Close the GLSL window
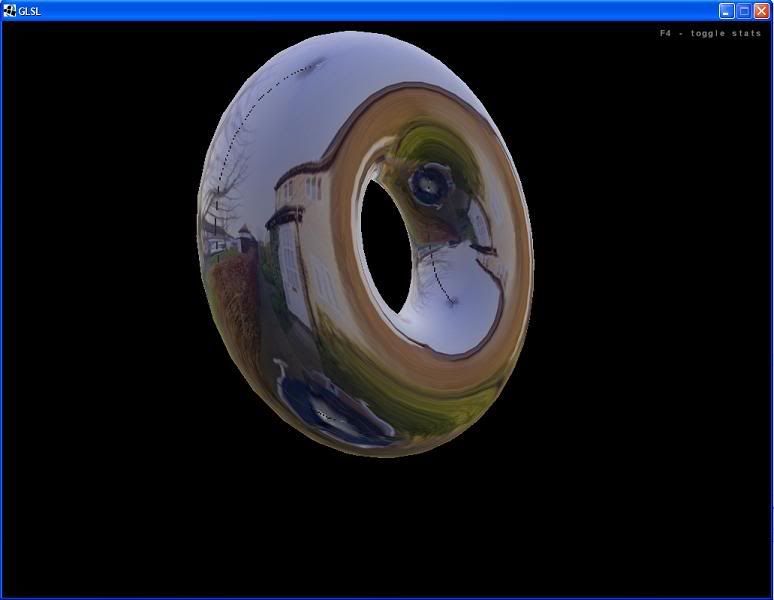The height and width of the screenshot is (600, 774). point(762,11)
